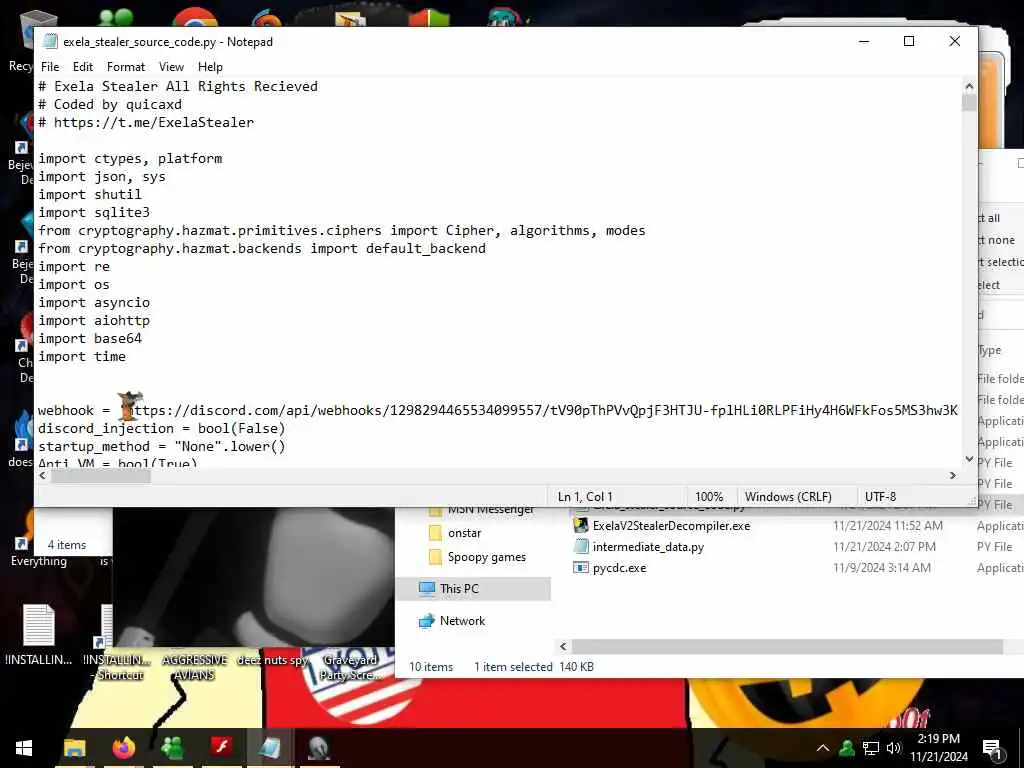Click '1 item selected 140 KB' status text
This screenshot has width=1024, height=768.
(534, 667)
